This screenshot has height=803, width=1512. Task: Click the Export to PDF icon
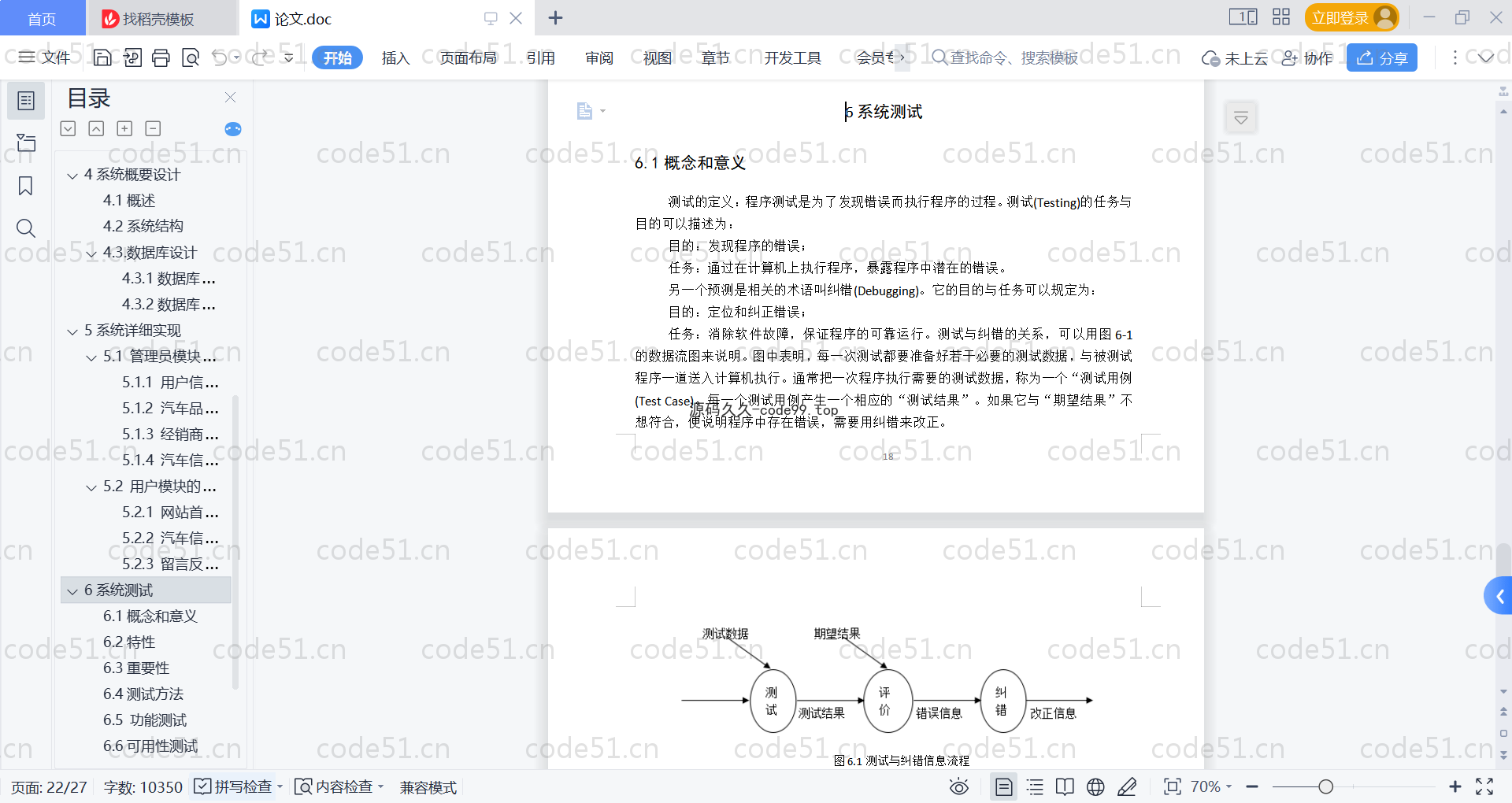[x=132, y=57]
